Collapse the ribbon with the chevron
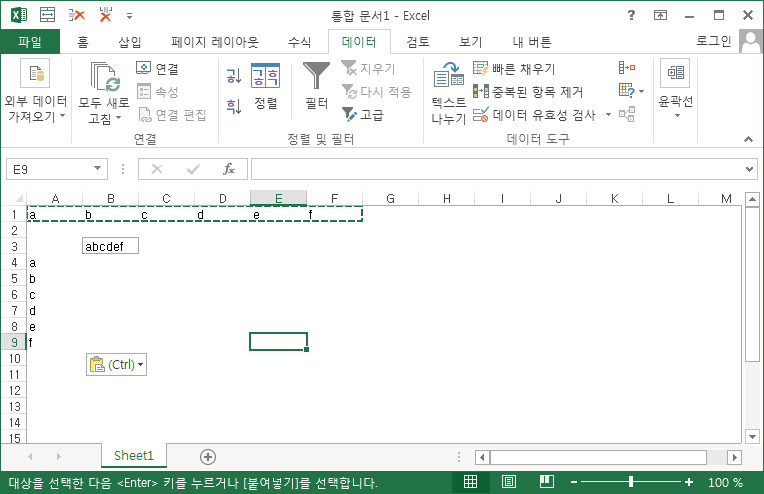Viewport: 764px width, 494px height. tap(748, 139)
